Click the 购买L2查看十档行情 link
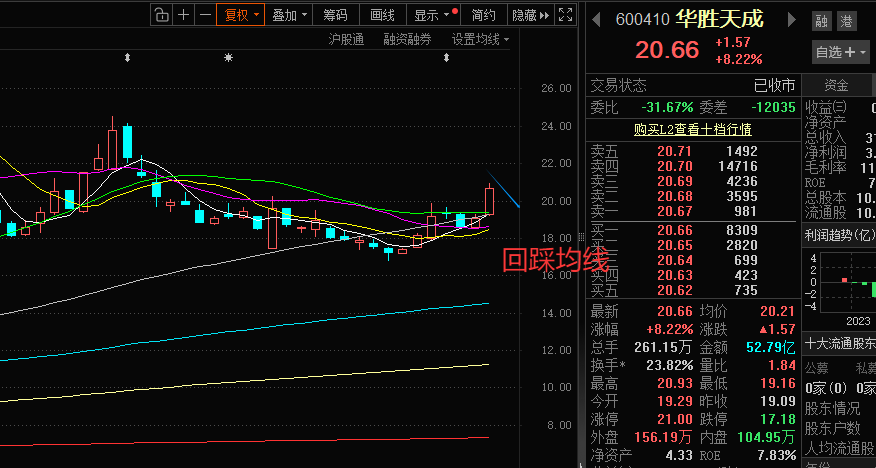The height and width of the screenshot is (468, 876). point(692,130)
